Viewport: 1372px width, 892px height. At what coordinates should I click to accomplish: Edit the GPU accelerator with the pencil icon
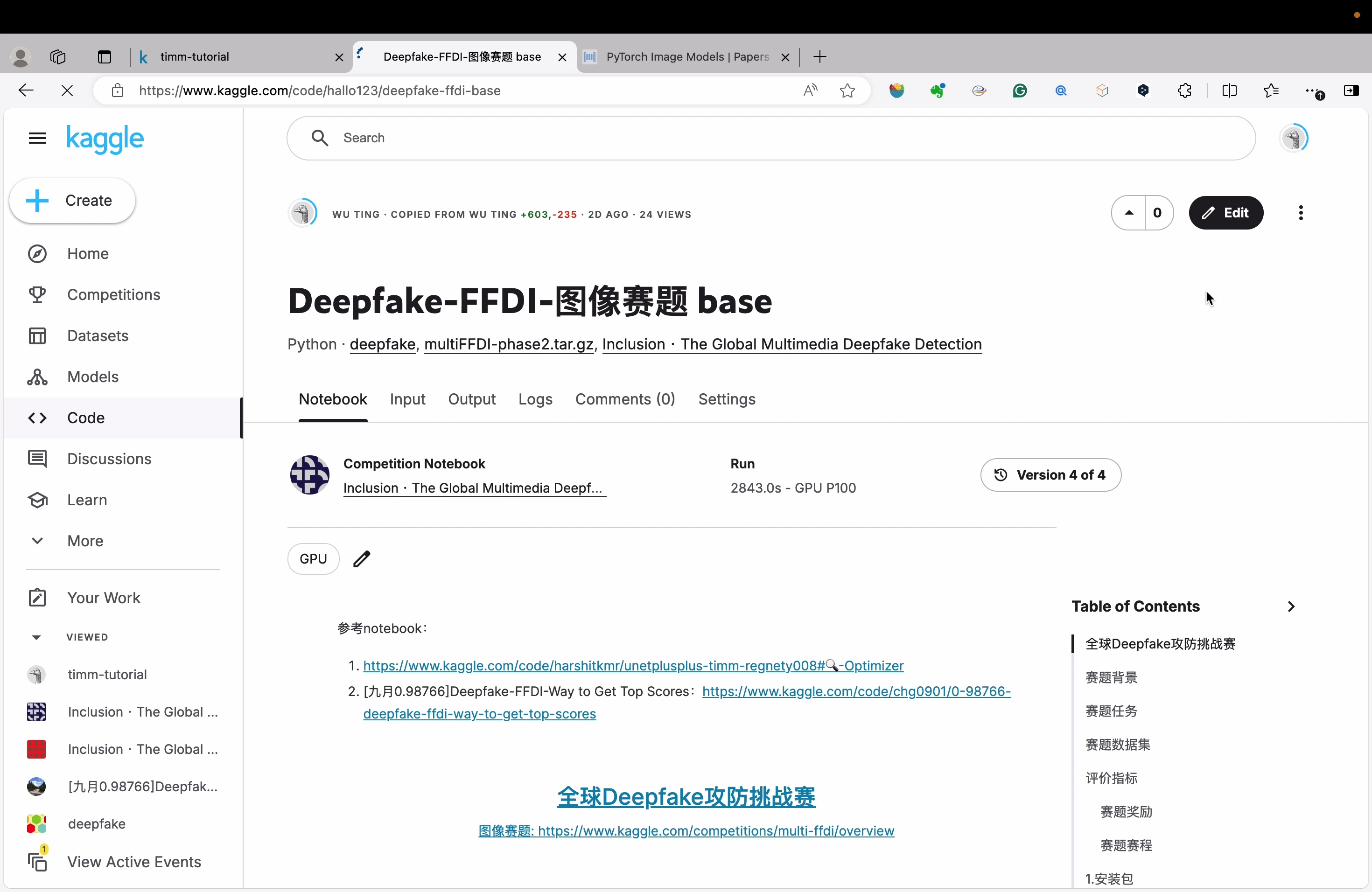pos(362,558)
